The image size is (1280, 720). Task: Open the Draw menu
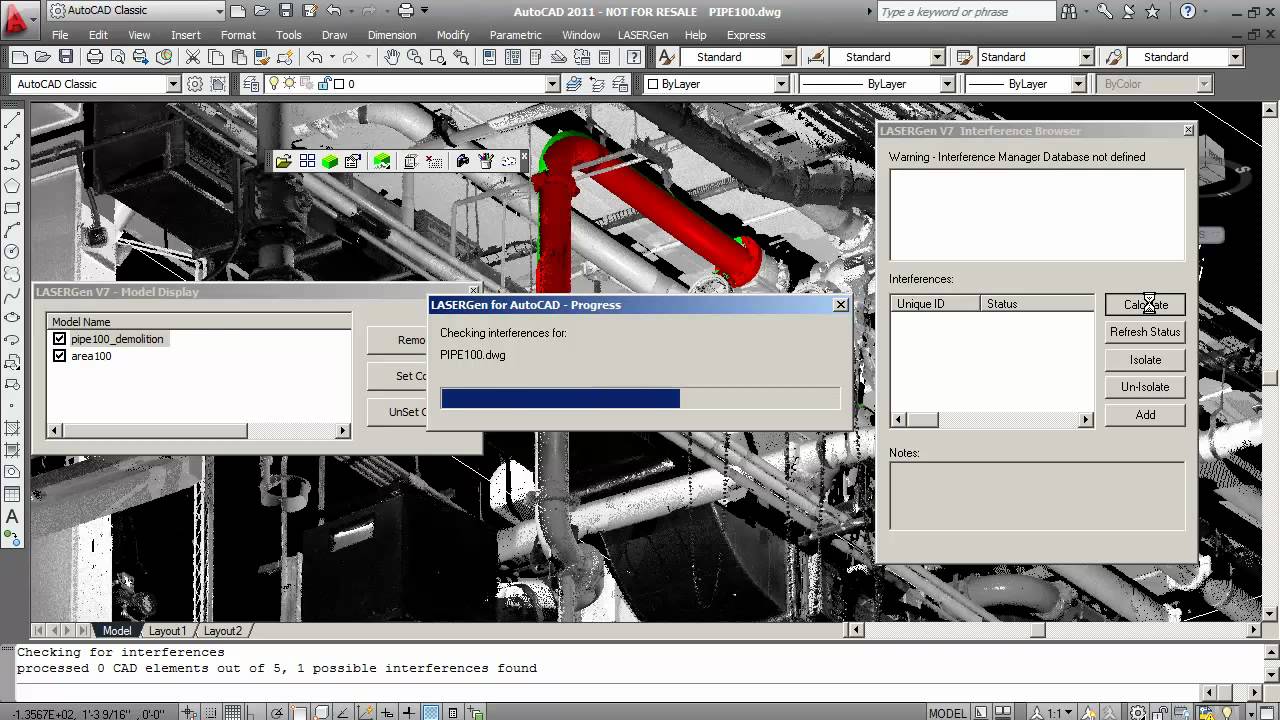coord(334,35)
